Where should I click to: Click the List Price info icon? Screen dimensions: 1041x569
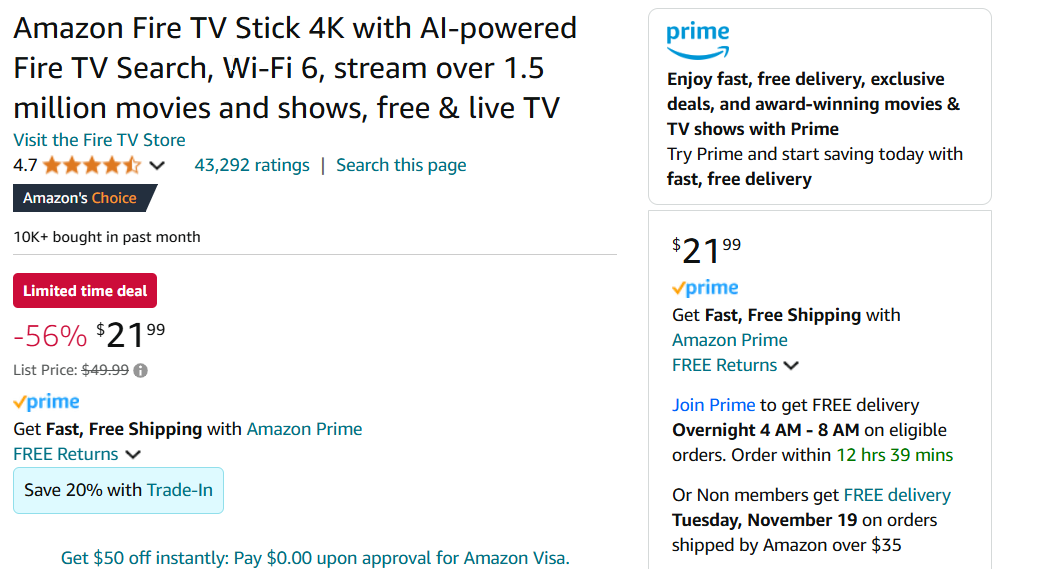pyautogui.click(x=141, y=370)
